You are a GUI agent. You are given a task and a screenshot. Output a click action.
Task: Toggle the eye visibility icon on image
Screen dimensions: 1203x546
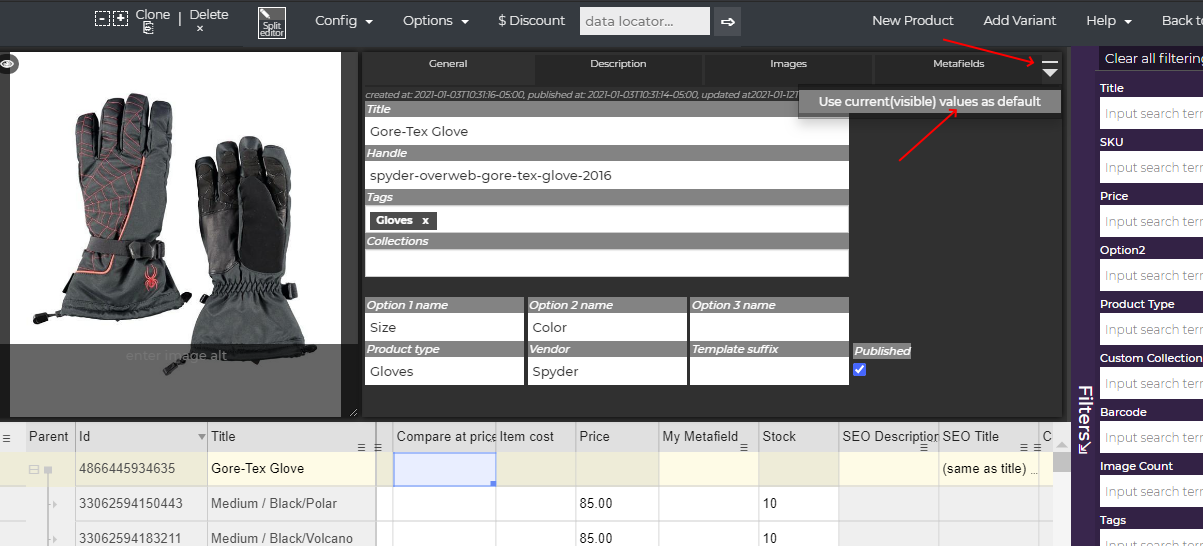click(8, 64)
